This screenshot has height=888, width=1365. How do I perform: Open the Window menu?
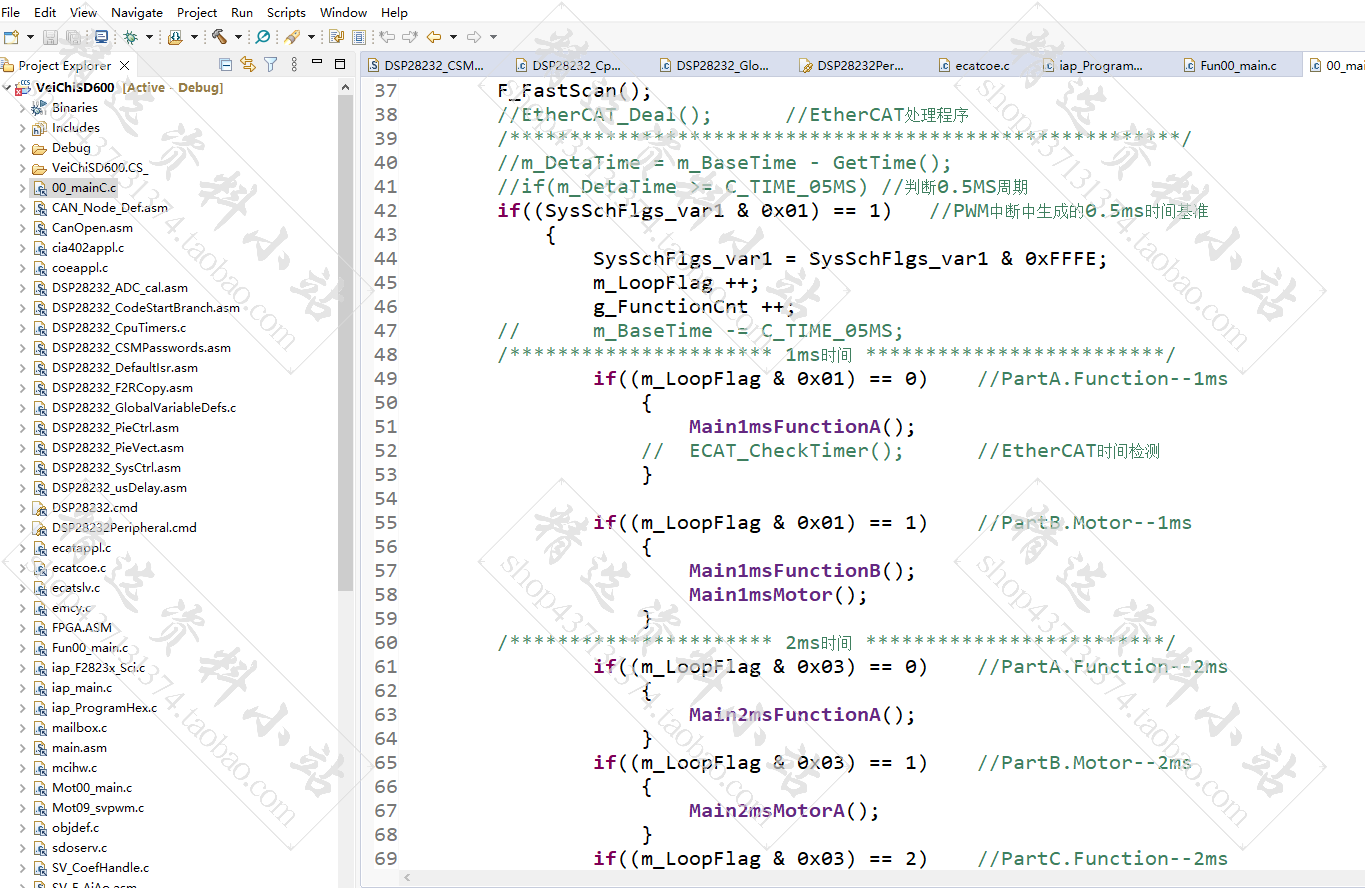343,13
